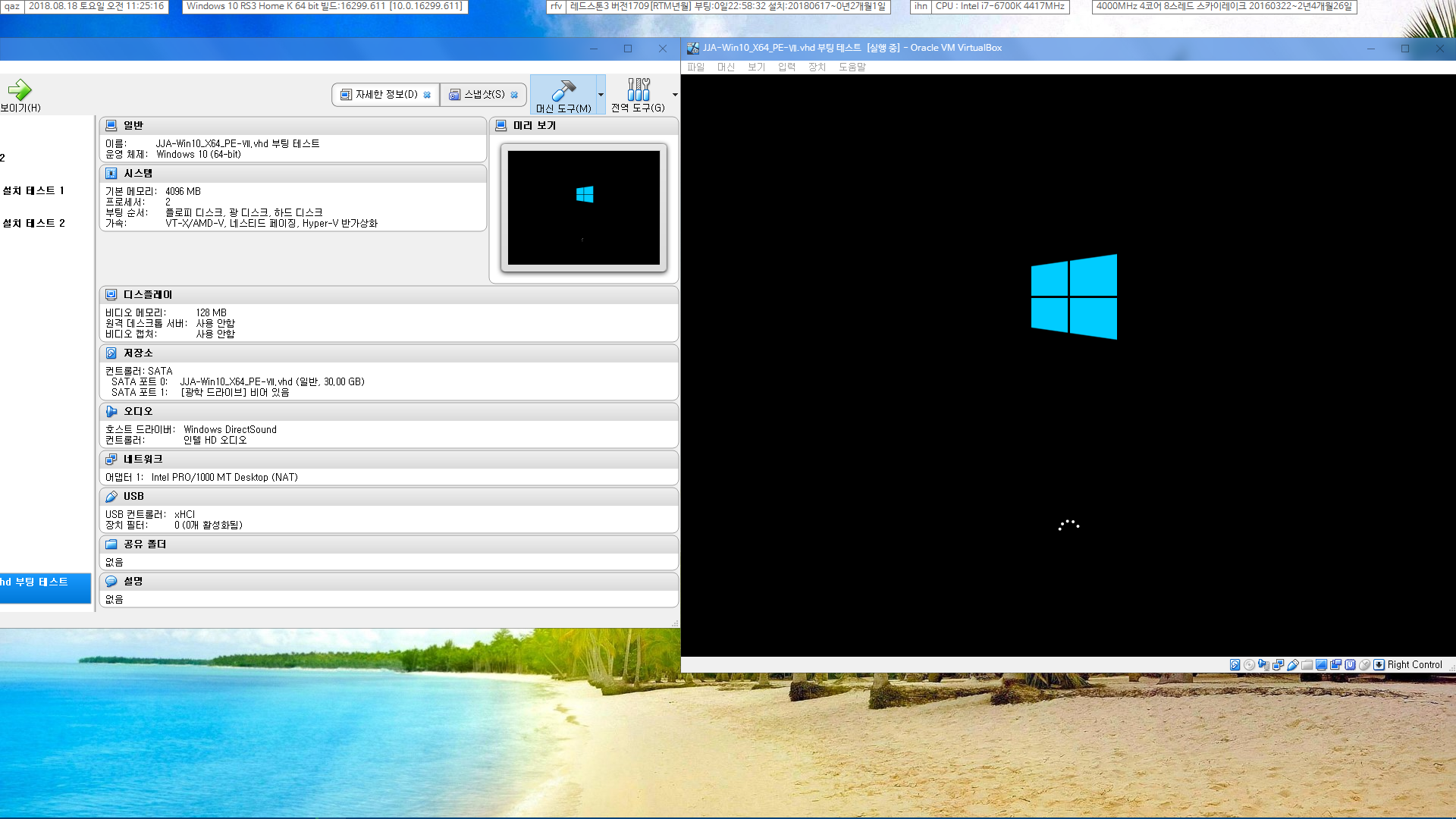The height and width of the screenshot is (819, 1456).
Task: Expand the Global Tools dropdown arrow
Action: [x=675, y=95]
